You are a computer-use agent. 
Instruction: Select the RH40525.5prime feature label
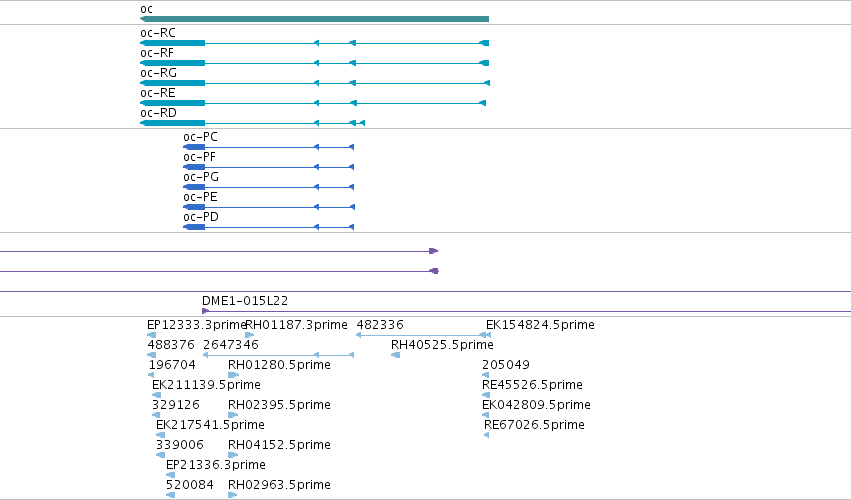442,345
